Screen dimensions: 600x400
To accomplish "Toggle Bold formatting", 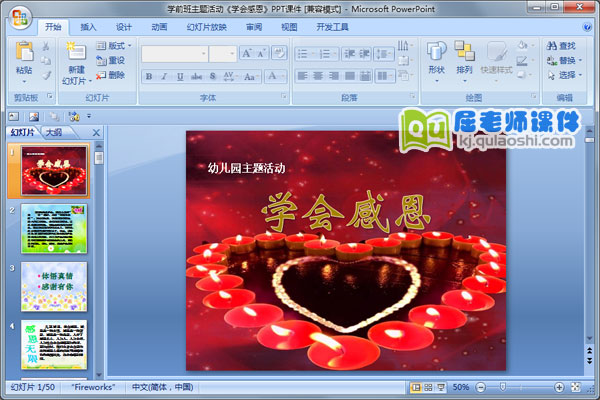I will 149,77.
